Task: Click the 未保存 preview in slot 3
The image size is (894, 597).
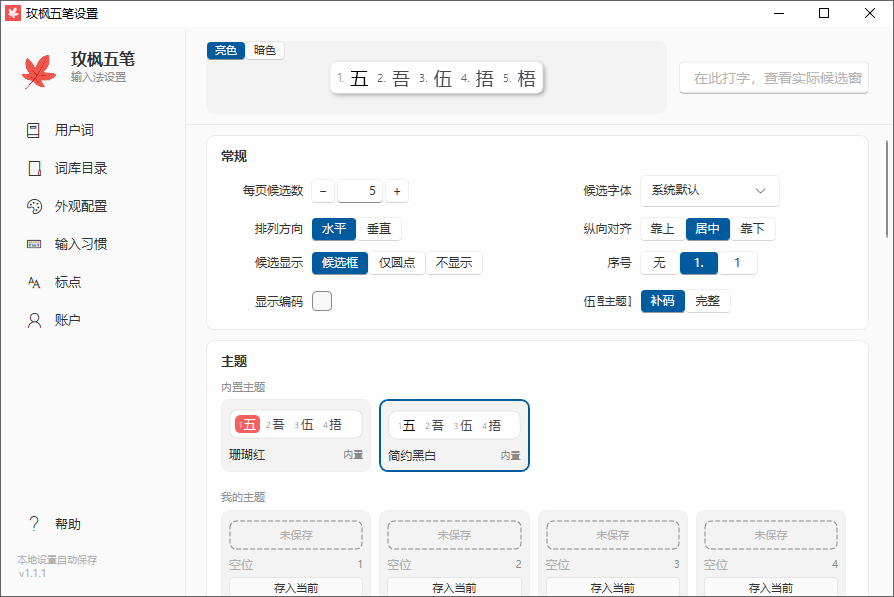Action: [x=613, y=535]
